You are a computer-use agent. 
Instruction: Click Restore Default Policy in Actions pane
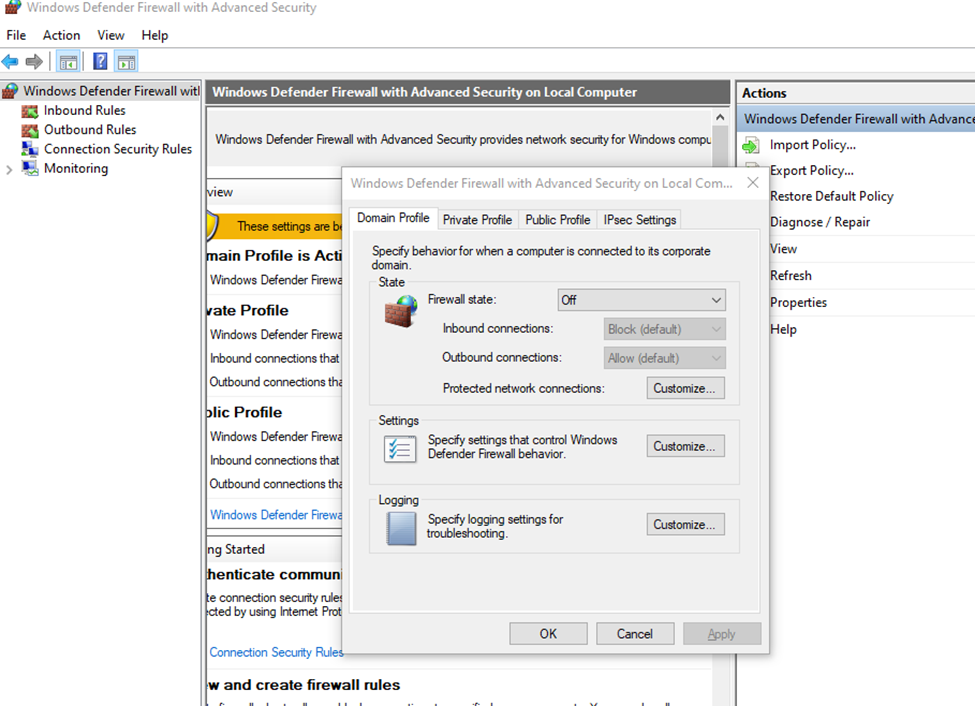[x=831, y=196]
